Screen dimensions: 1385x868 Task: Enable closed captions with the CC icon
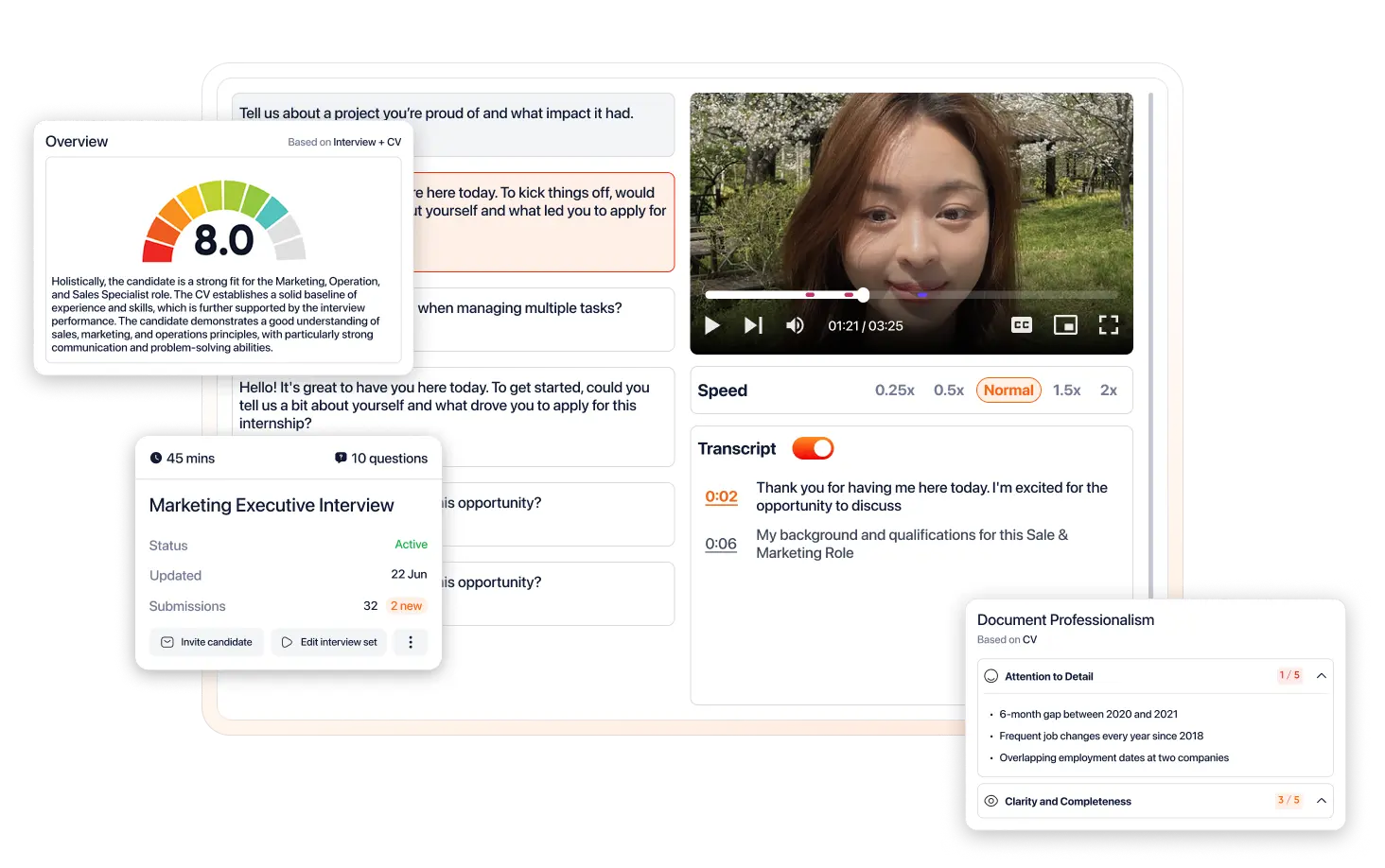tap(1021, 324)
